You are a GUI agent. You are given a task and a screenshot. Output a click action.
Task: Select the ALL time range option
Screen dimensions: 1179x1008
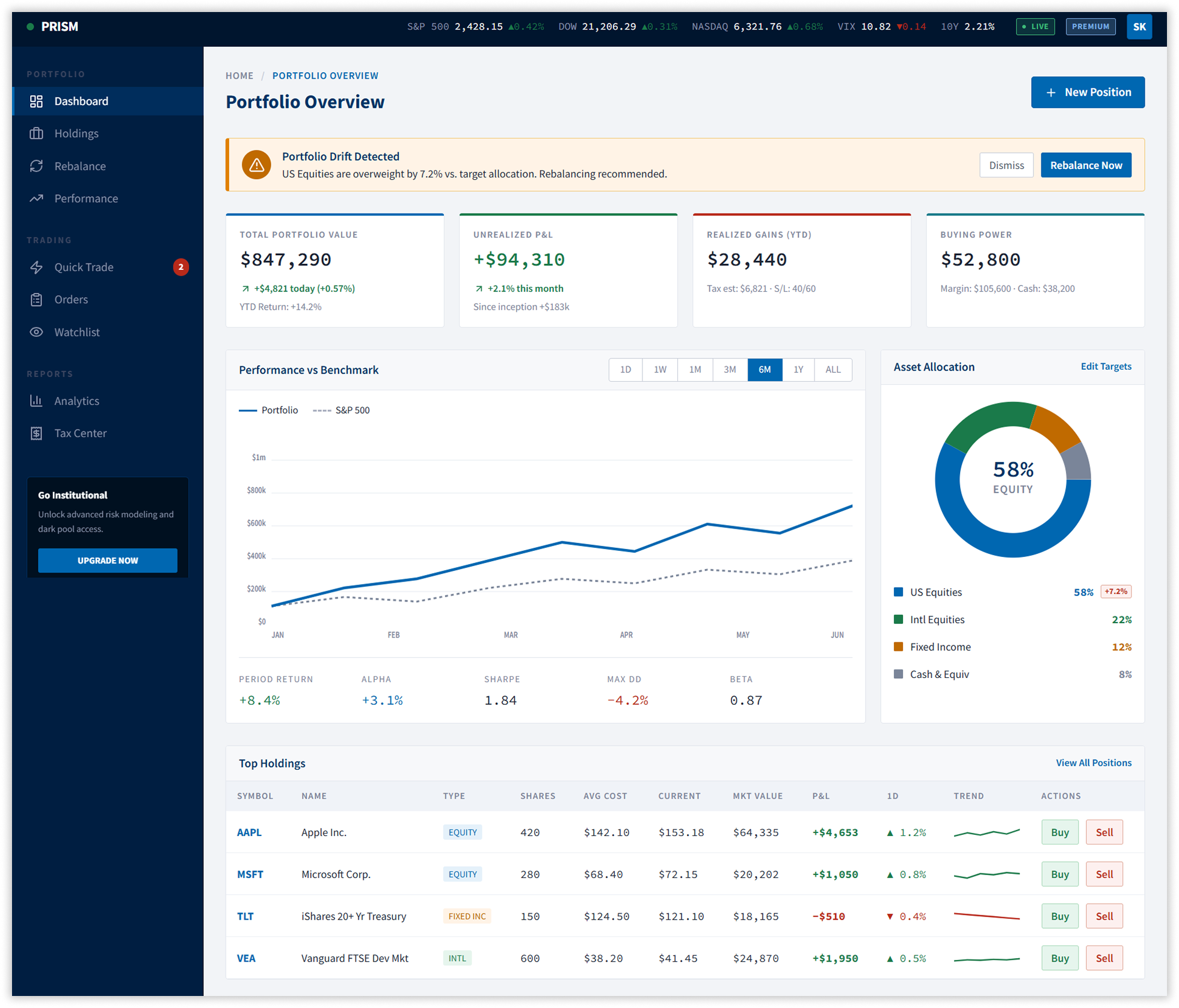(x=833, y=369)
